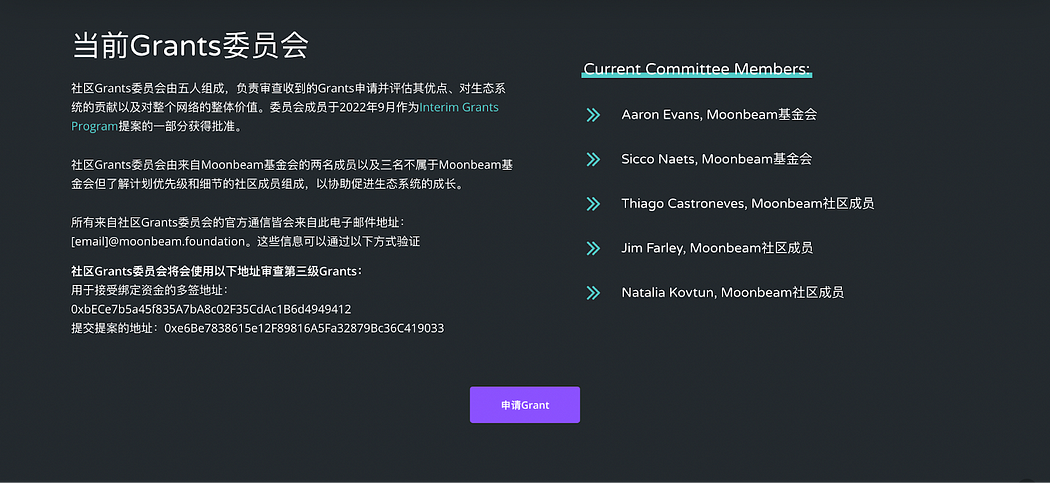Click the double-chevron icon beside Sicco Naets
Screen dimensions: 1050x483
click(x=593, y=159)
